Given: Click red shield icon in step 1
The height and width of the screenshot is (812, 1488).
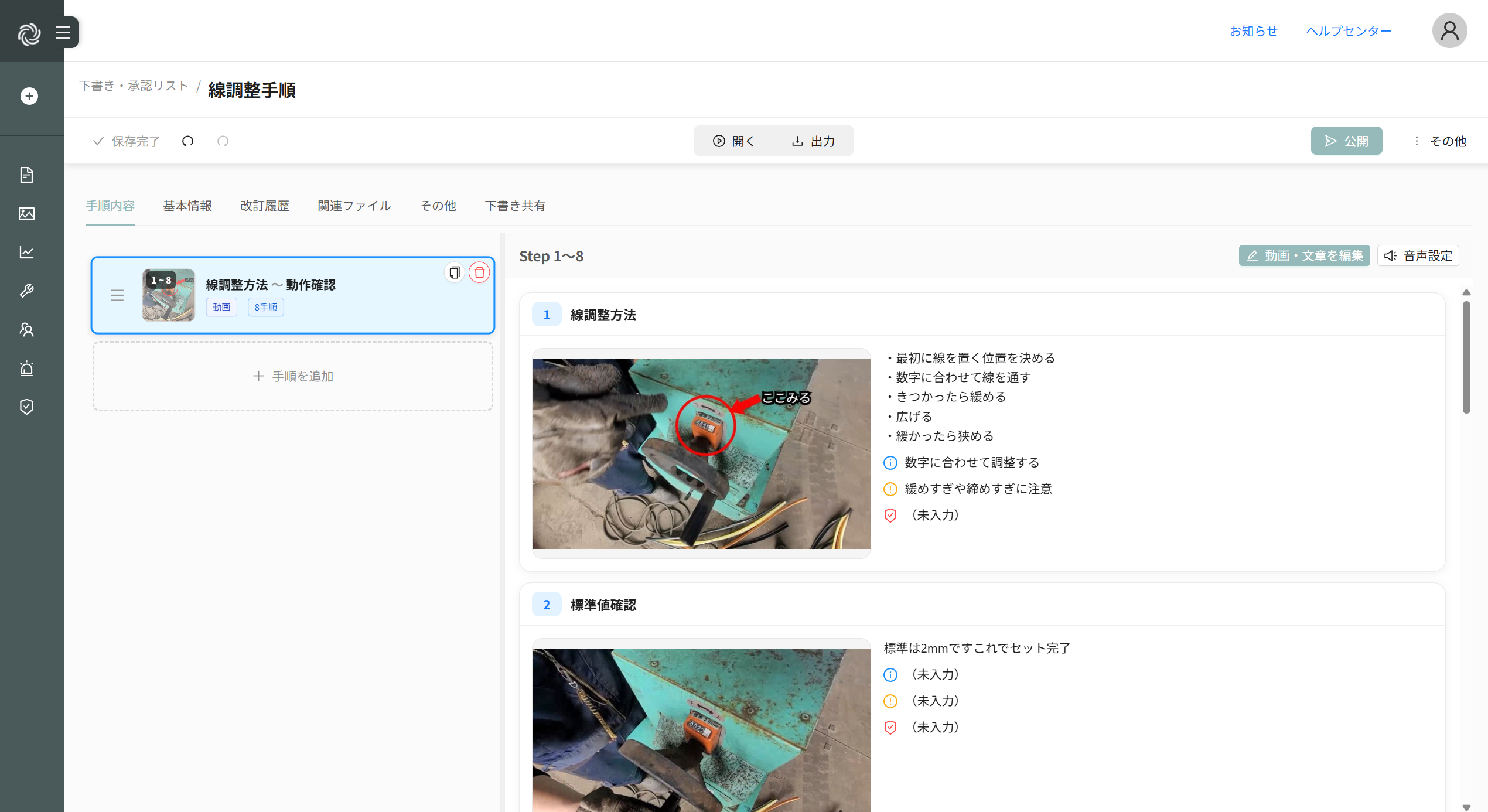Looking at the screenshot, I should tap(890, 516).
